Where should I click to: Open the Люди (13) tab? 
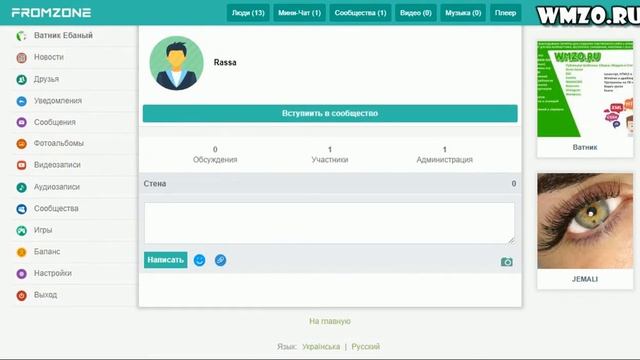(x=248, y=13)
